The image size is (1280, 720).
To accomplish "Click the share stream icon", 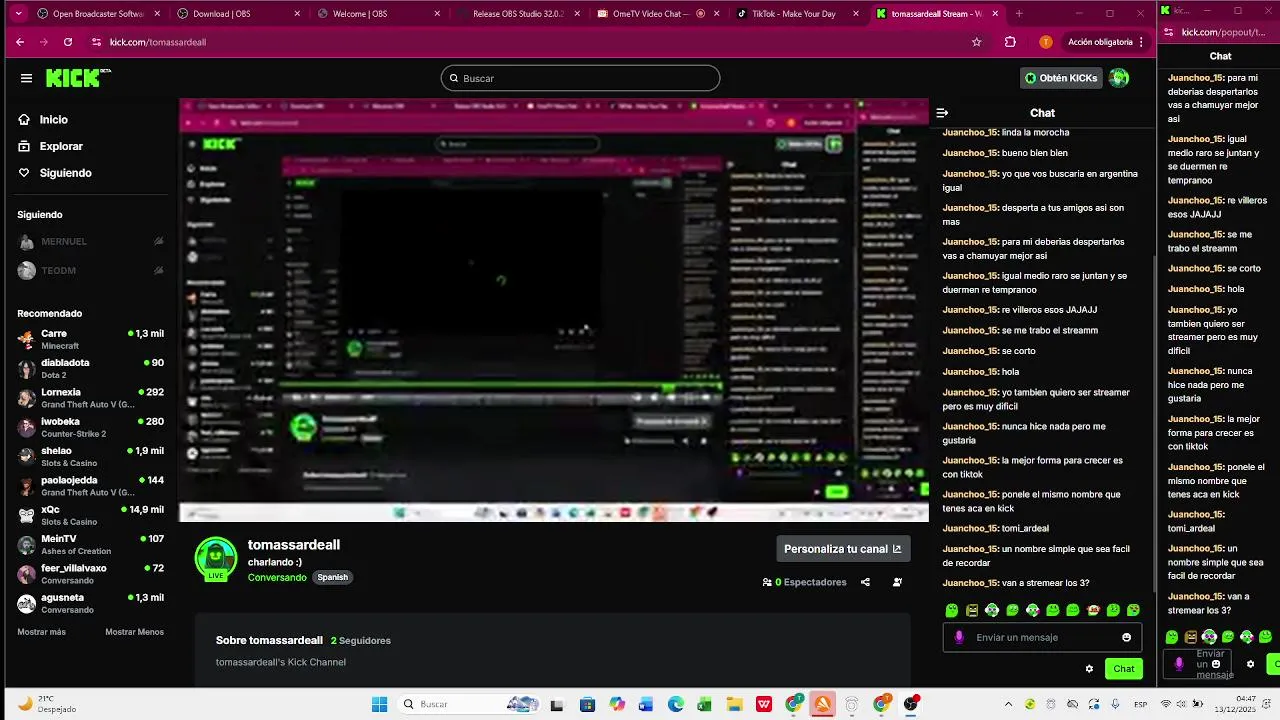I will (x=865, y=582).
